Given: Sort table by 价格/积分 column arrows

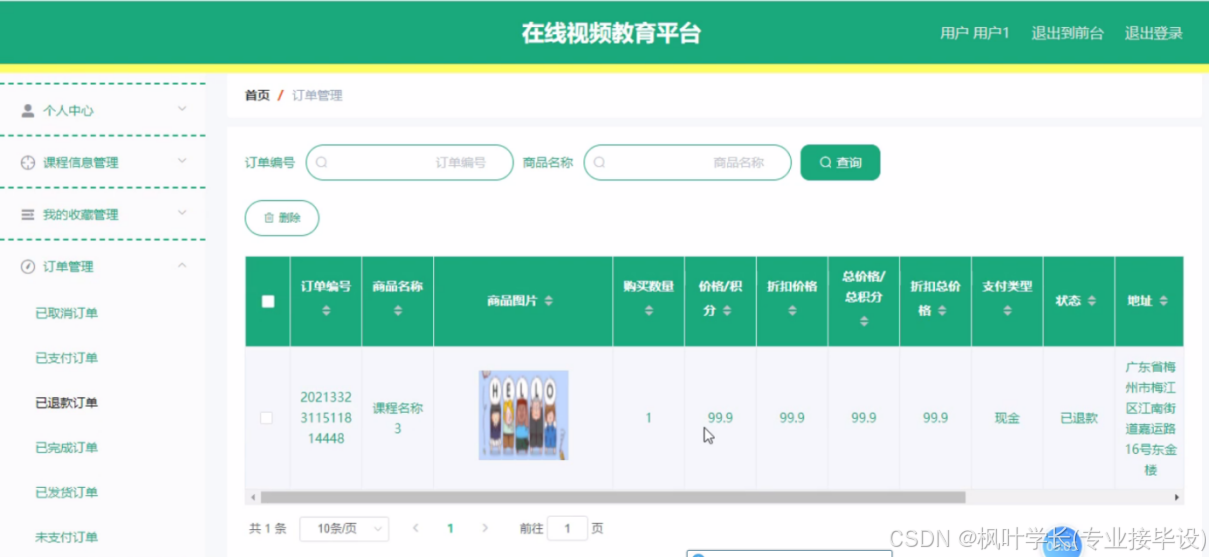Looking at the screenshot, I should [x=727, y=311].
